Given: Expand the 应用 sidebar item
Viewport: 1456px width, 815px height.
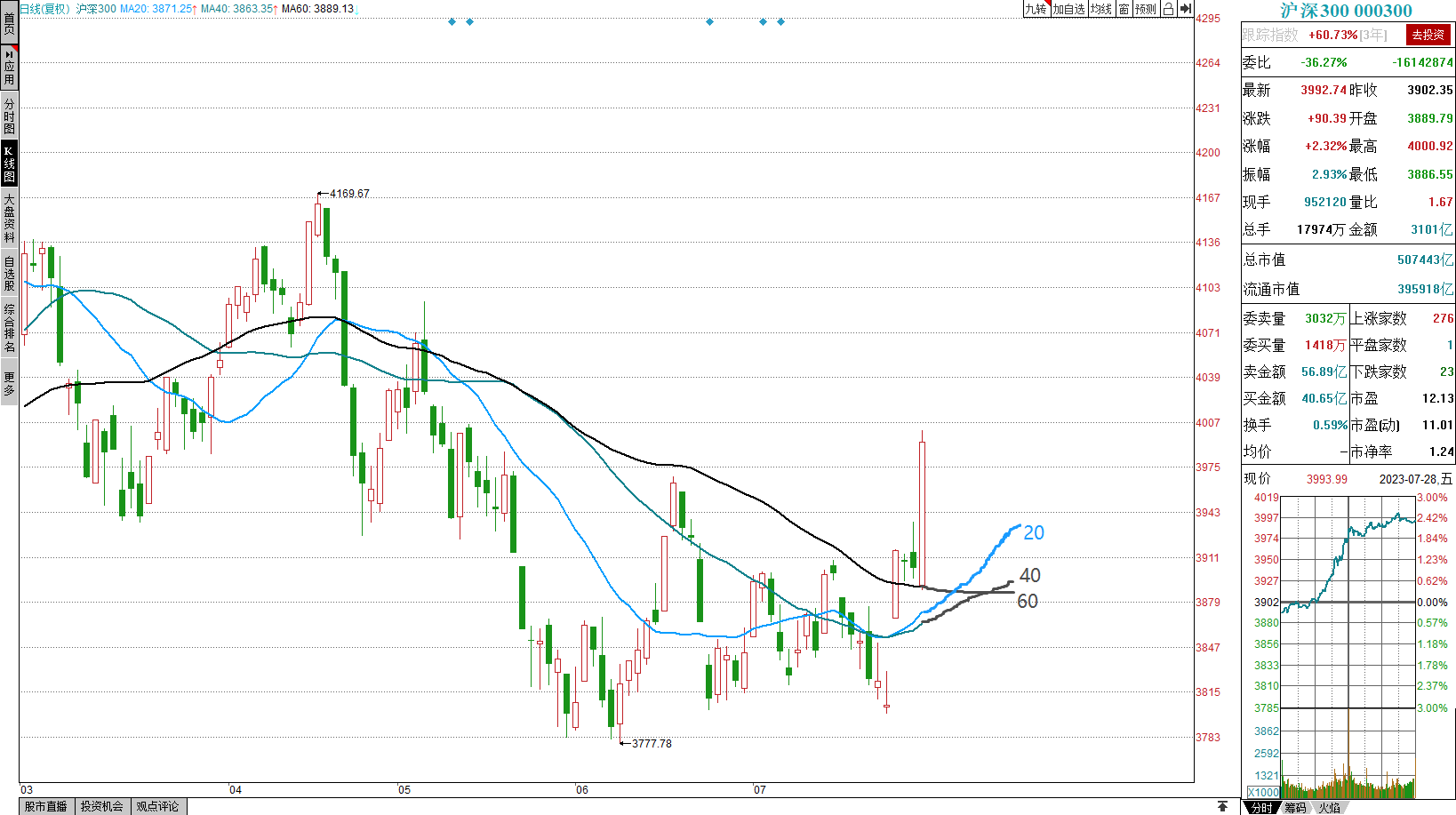Looking at the screenshot, I should coord(9,68).
